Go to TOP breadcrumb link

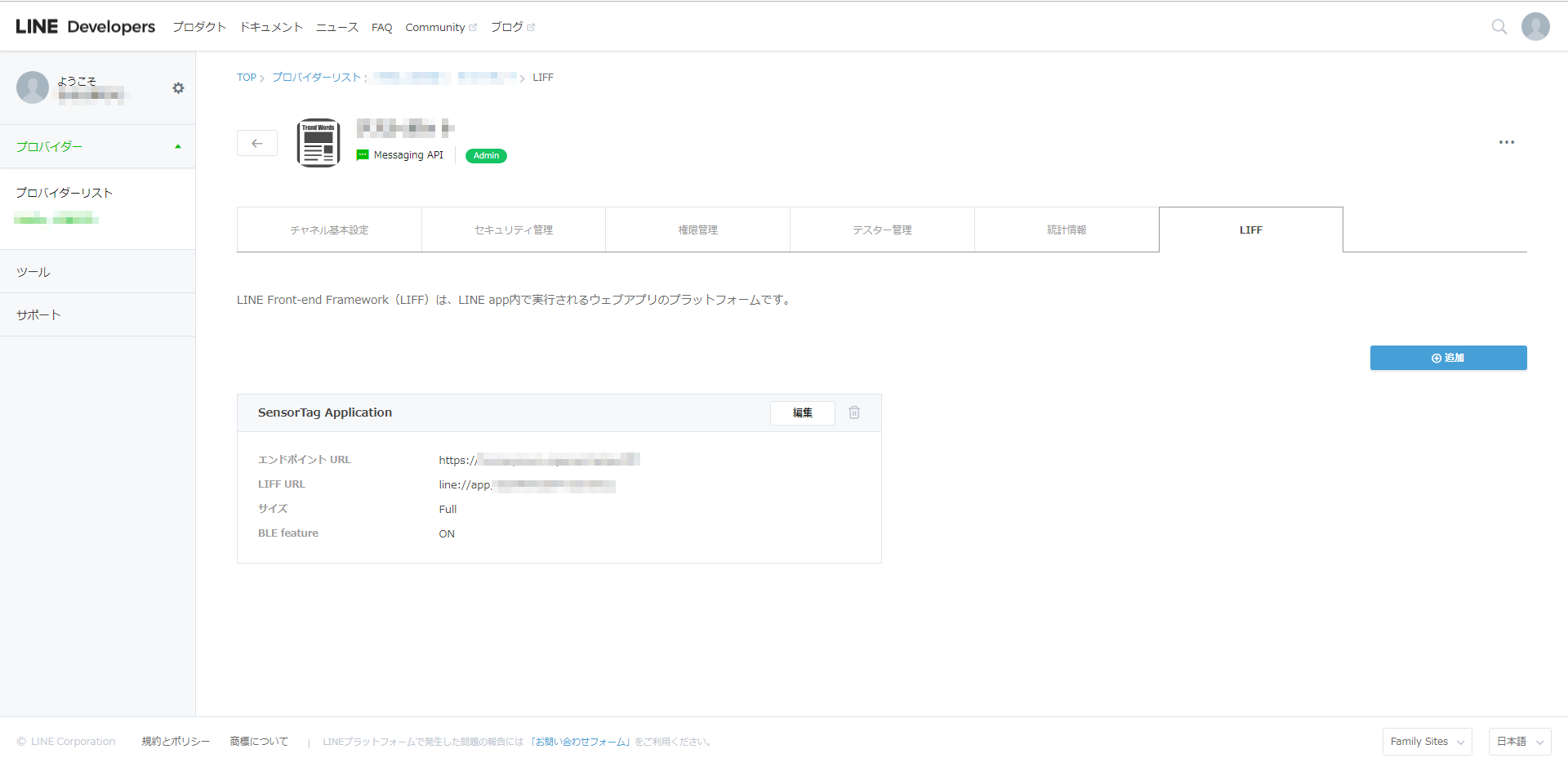(247, 78)
